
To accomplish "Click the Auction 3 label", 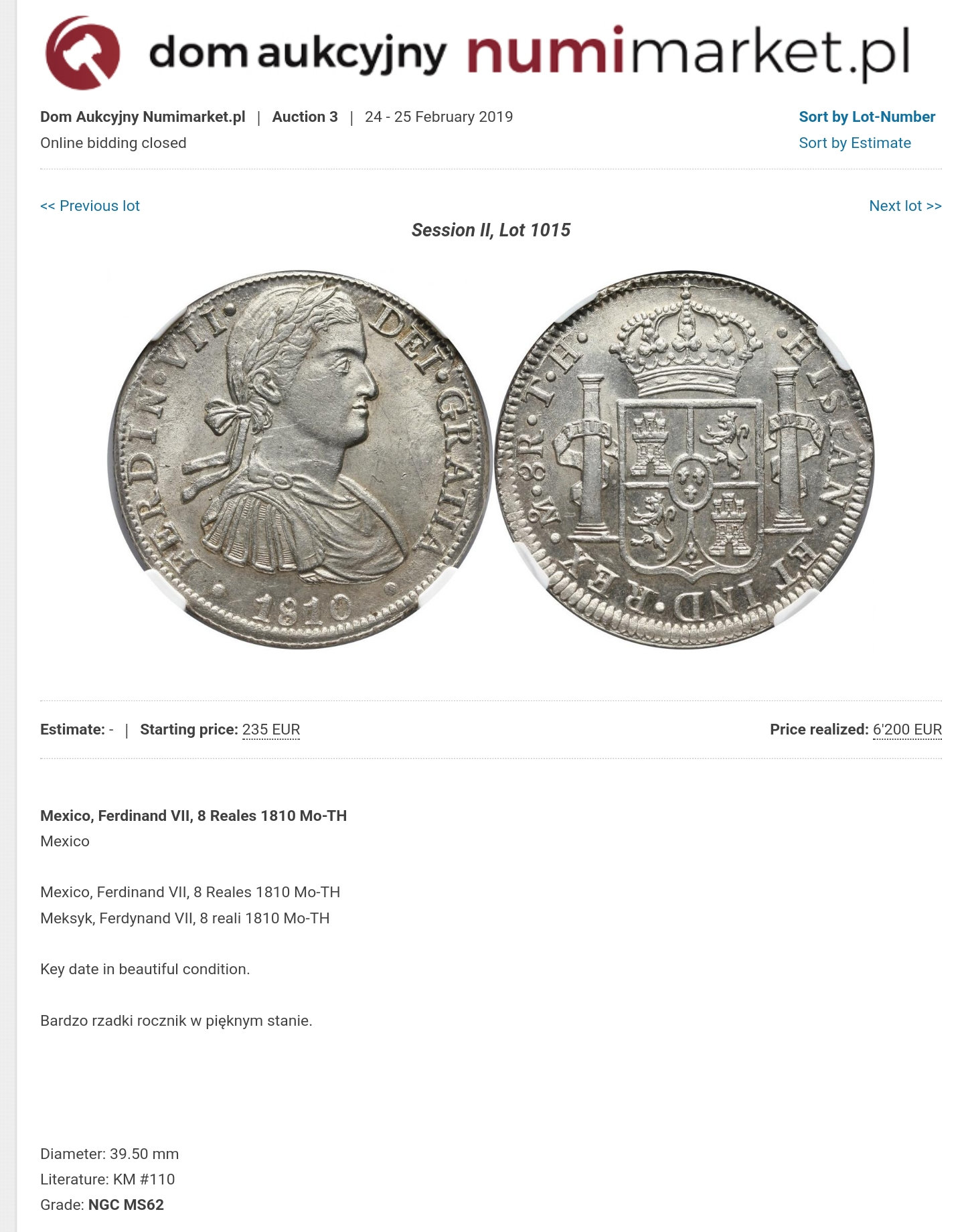I will click(305, 117).
